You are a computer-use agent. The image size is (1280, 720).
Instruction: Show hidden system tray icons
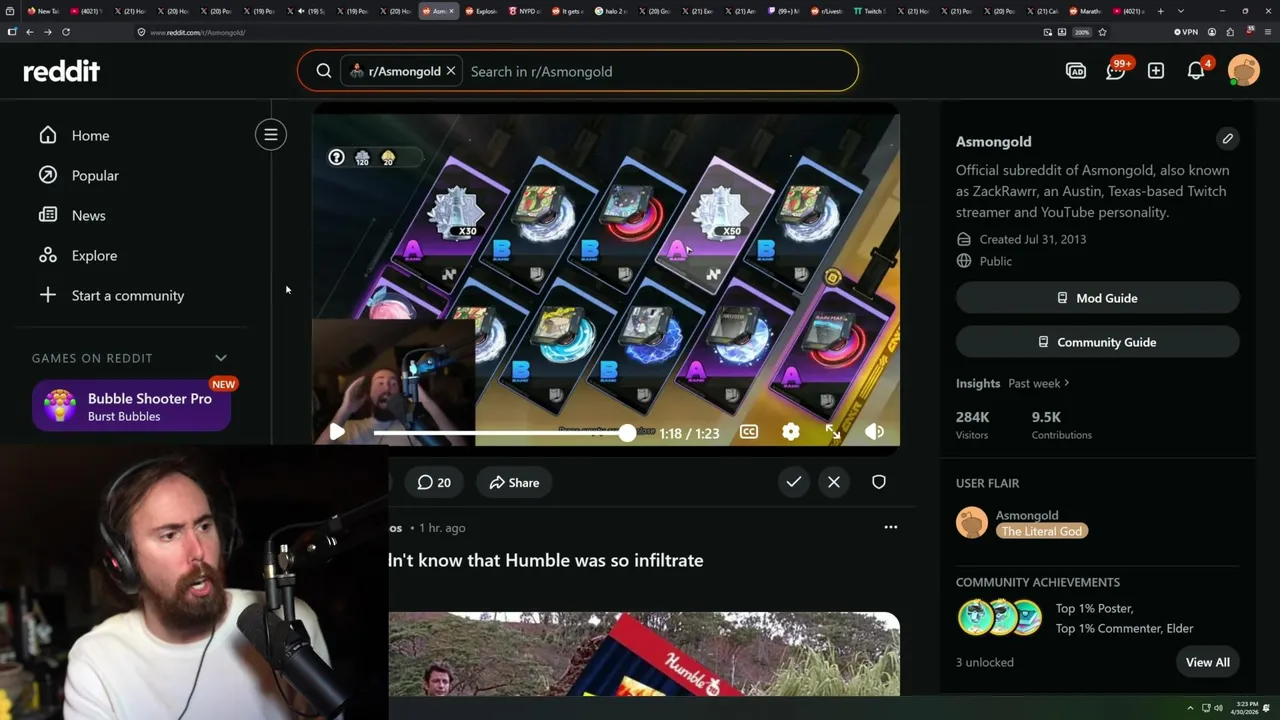pyautogui.click(x=1190, y=708)
